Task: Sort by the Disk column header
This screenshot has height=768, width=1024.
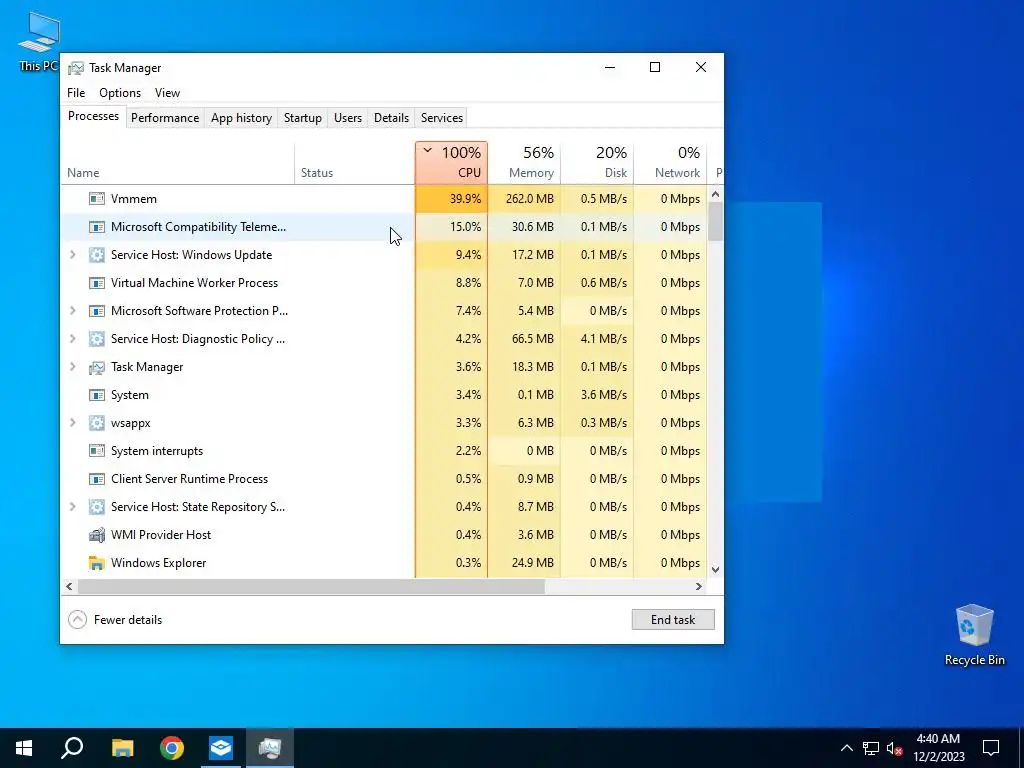Action: [x=597, y=163]
